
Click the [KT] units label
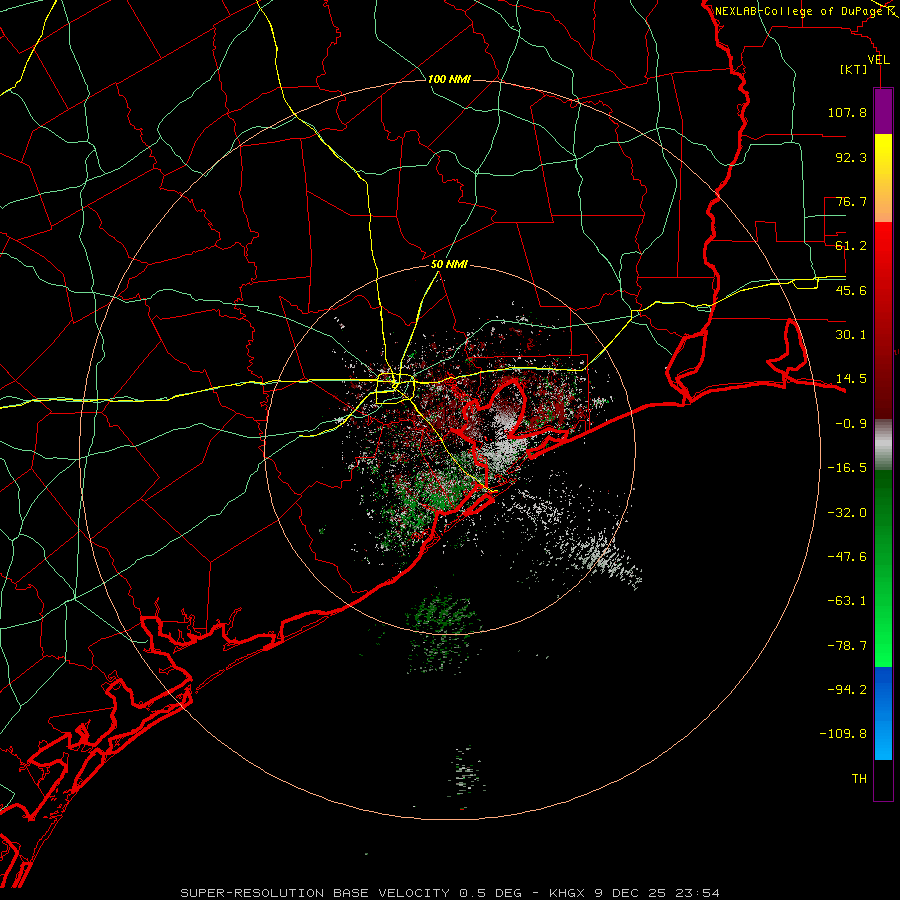[x=854, y=69]
